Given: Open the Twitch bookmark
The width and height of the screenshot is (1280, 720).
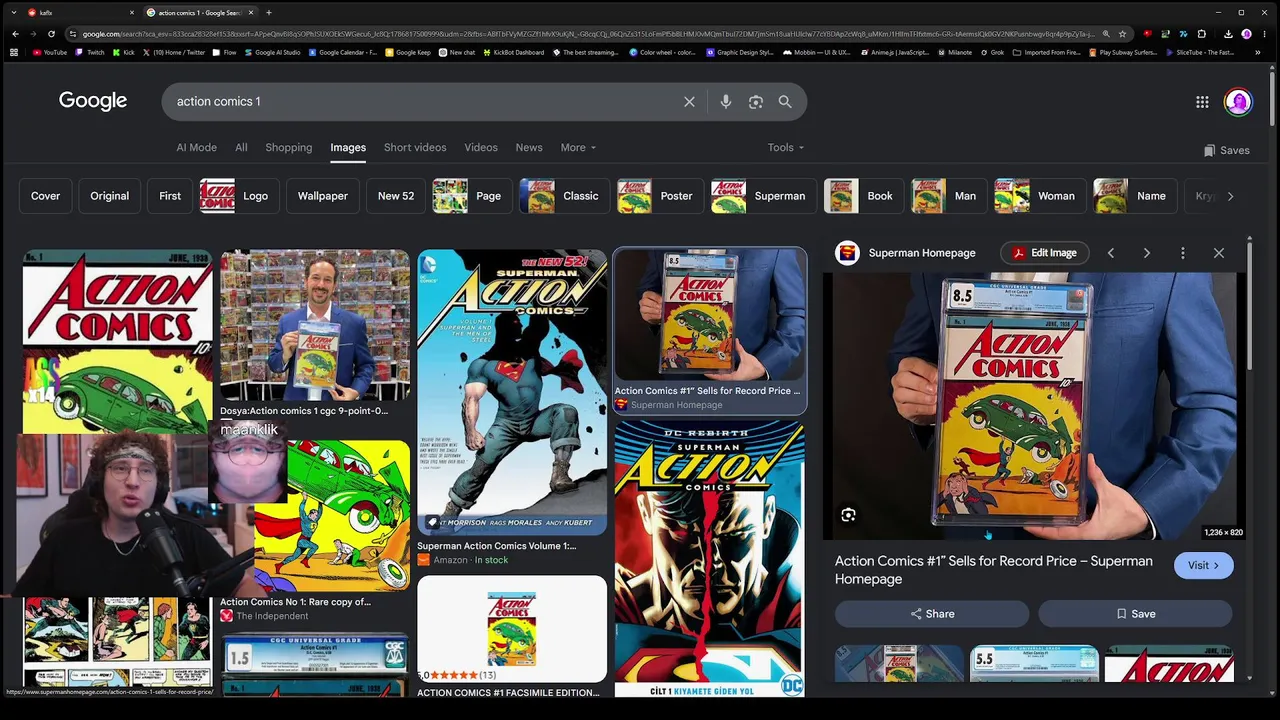Looking at the screenshot, I should pyautogui.click(x=90, y=52).
